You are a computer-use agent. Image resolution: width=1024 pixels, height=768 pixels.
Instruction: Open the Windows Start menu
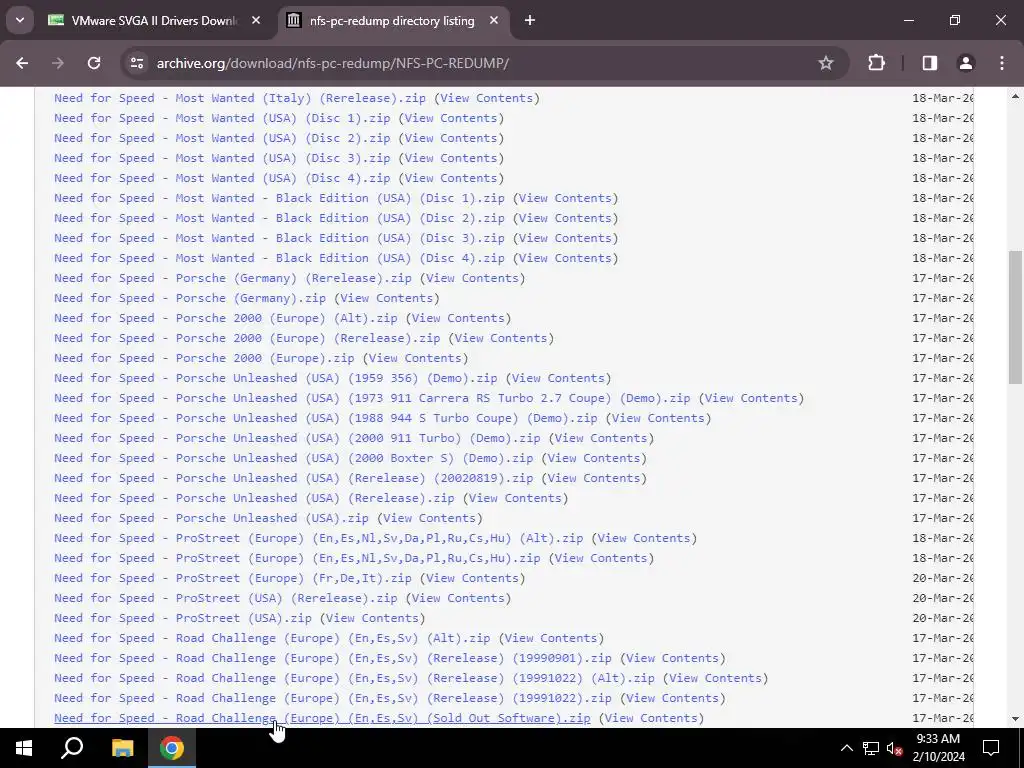pyautogui.click(x=24, y=748)
